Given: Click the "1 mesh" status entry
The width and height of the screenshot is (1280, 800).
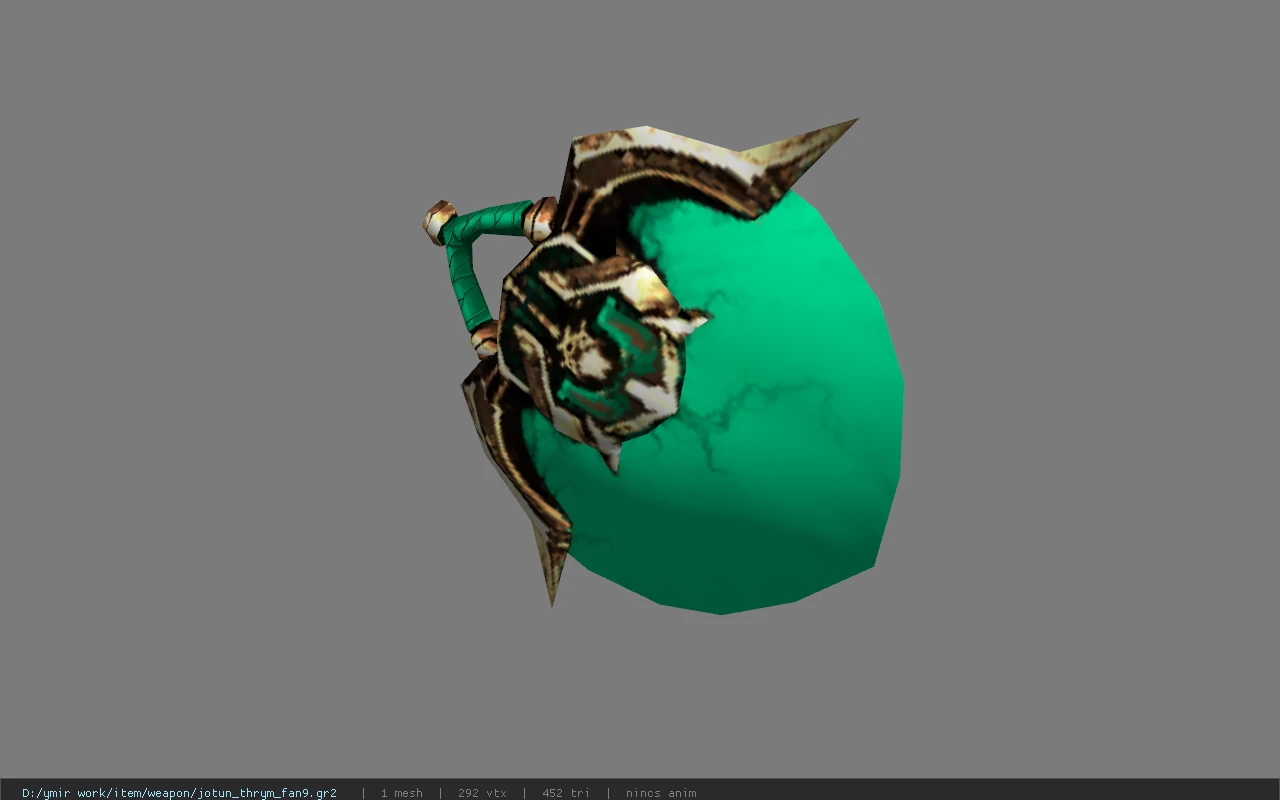Looking at the screenshot, I should [x=401, y=793].
